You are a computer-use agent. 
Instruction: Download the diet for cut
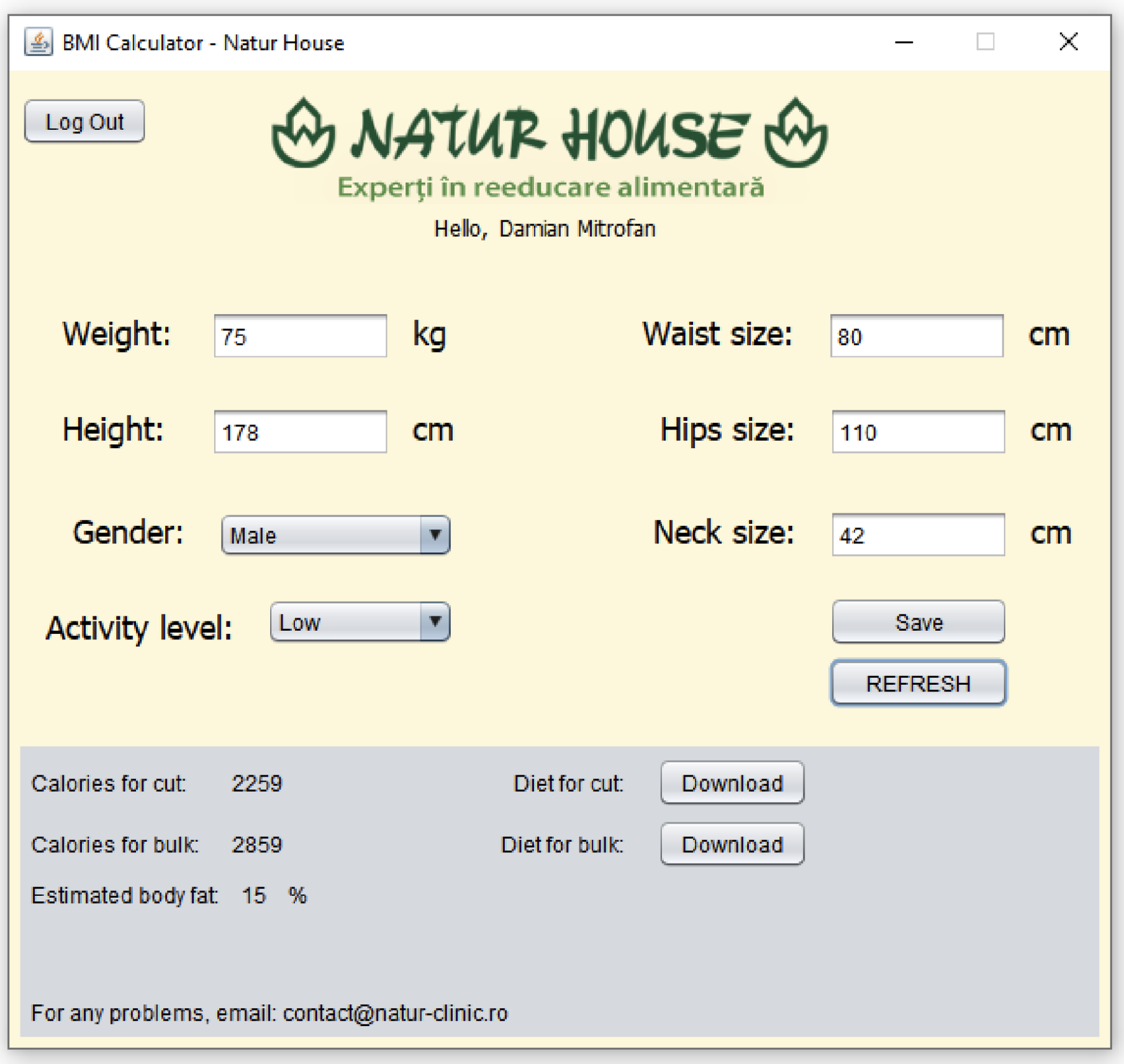coord(732,783)
